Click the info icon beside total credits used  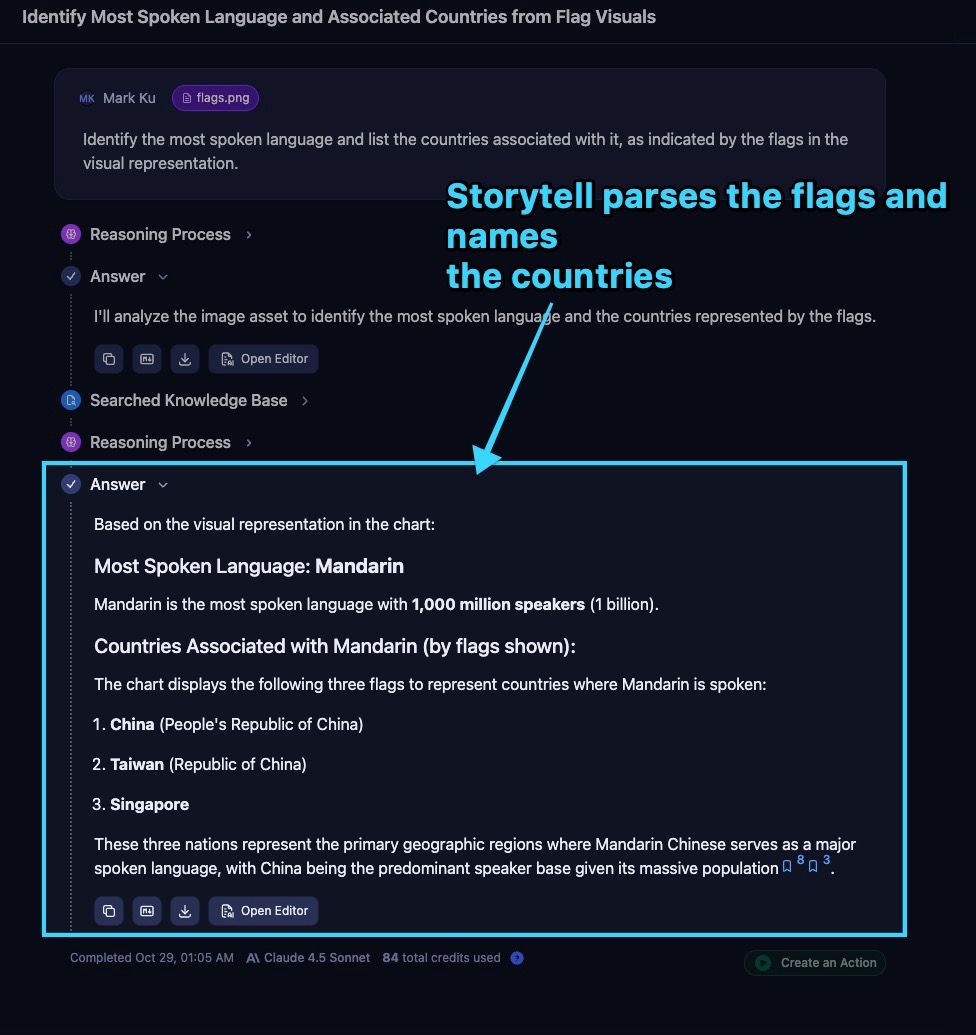(x=517, y=958)
